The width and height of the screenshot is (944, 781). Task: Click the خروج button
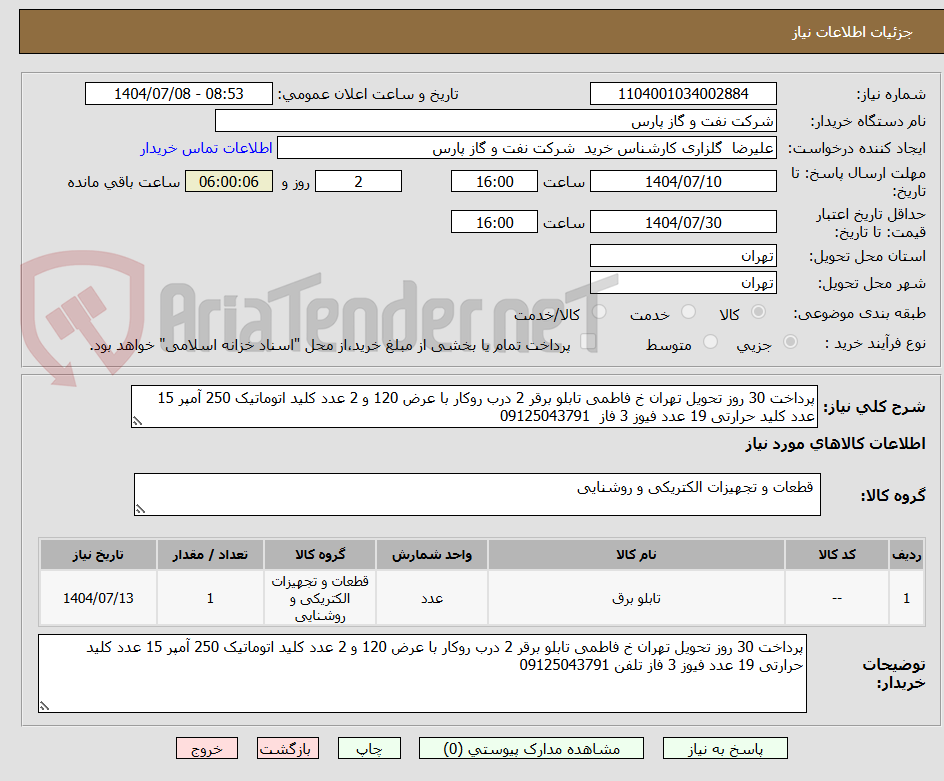(207, 748)
